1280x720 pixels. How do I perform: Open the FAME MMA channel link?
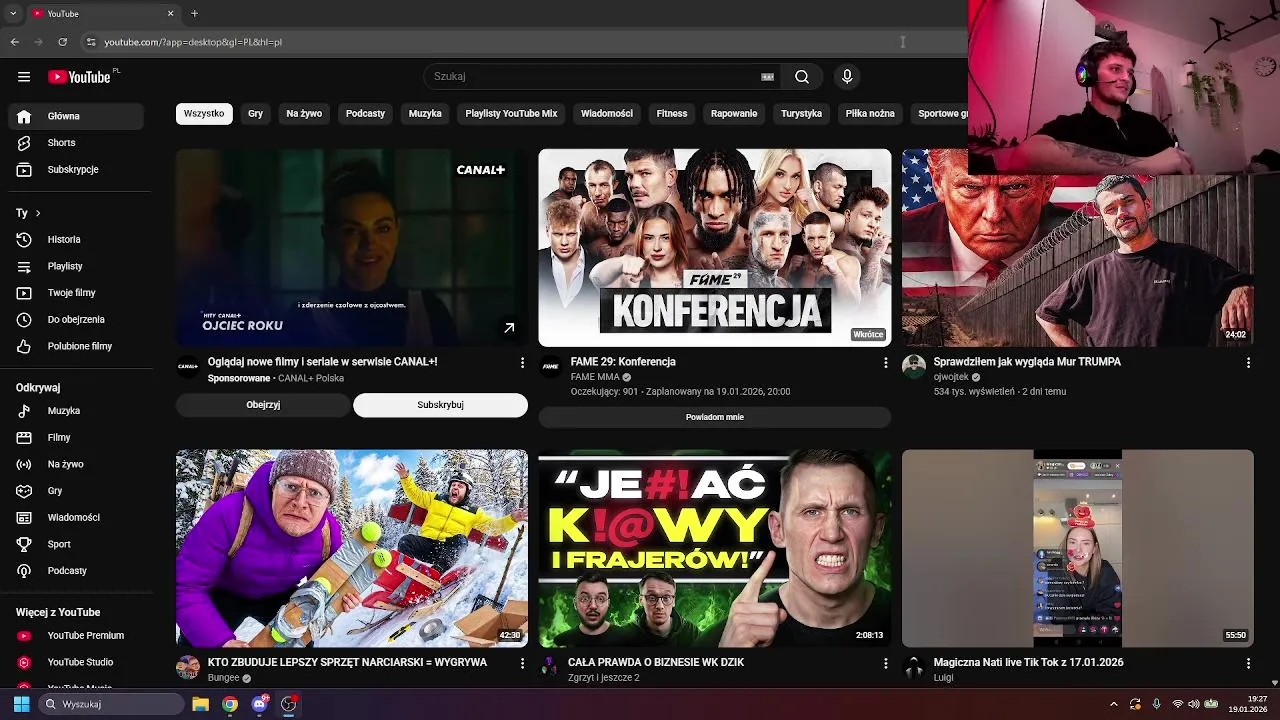[595, 377]
